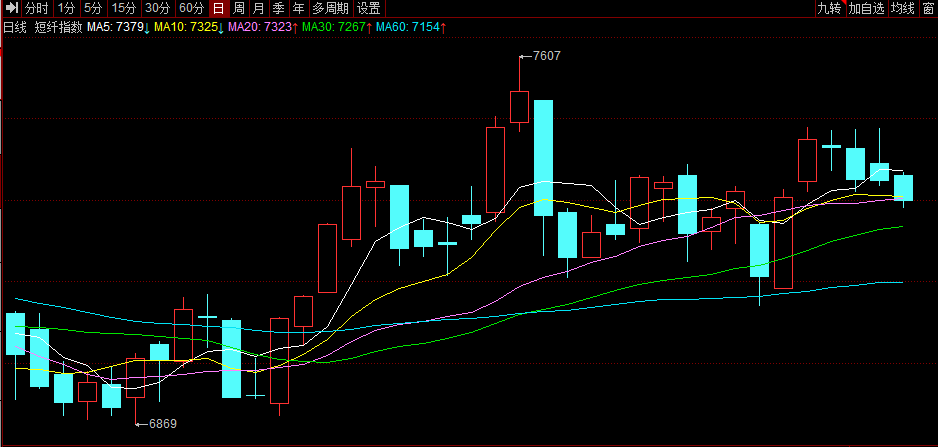The image size is (938, 447).
Task: Select the 1分 period tab
Action: pyautogui.click(x=66, y=8)
